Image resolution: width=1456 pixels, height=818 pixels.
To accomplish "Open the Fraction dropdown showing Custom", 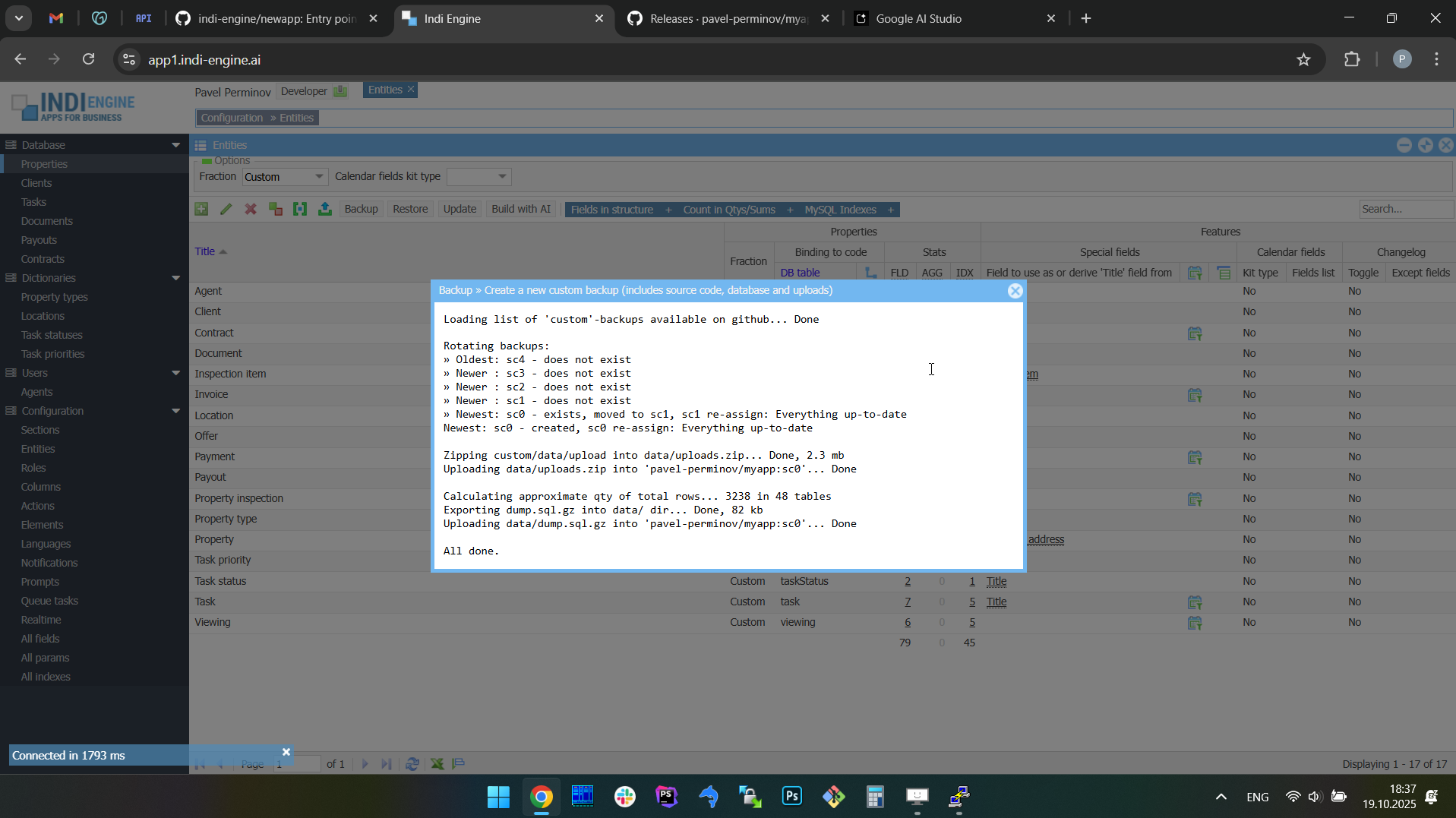I will 285,177.
